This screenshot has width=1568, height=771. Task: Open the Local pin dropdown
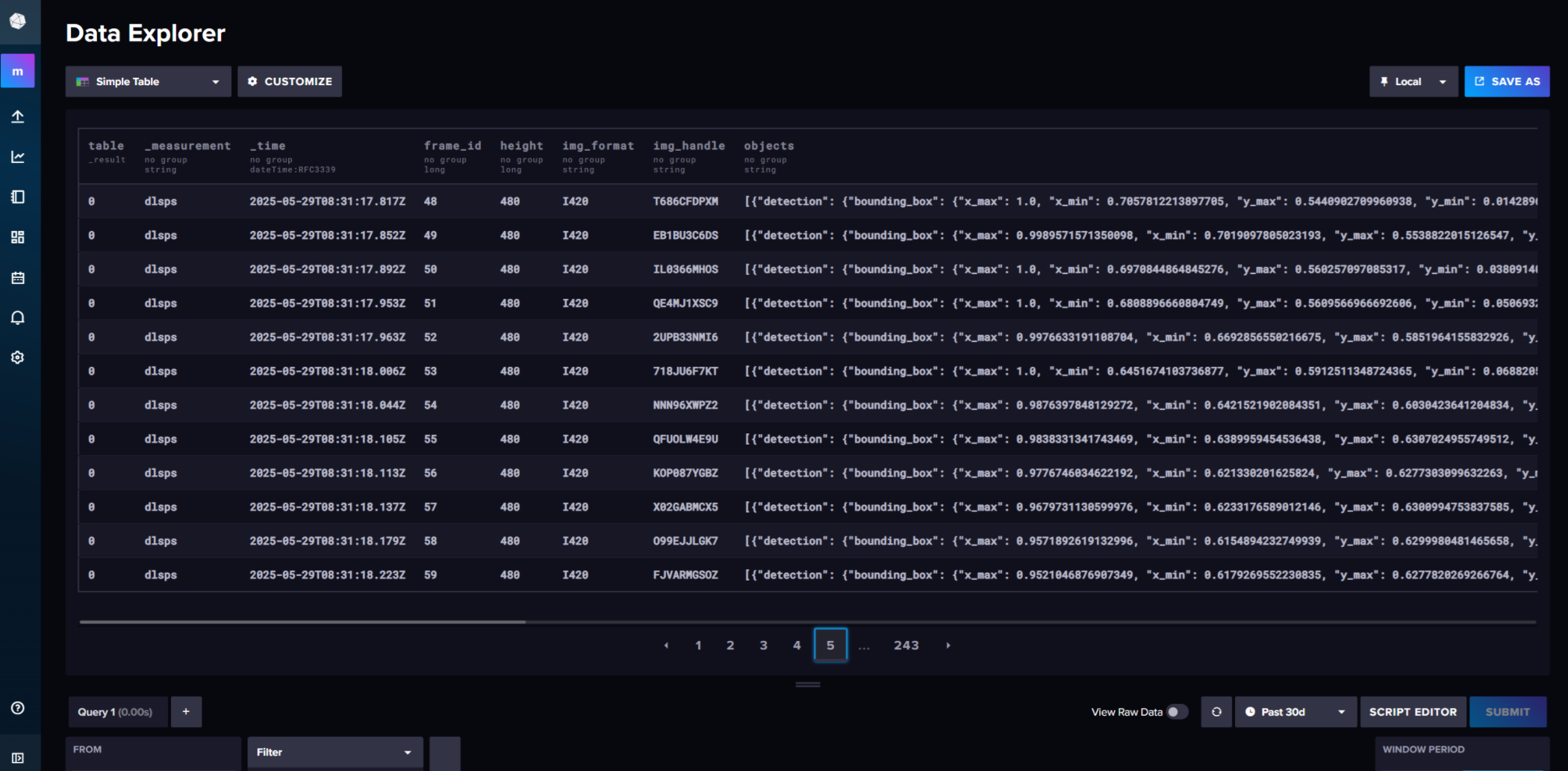click(x=1412, y=81)
